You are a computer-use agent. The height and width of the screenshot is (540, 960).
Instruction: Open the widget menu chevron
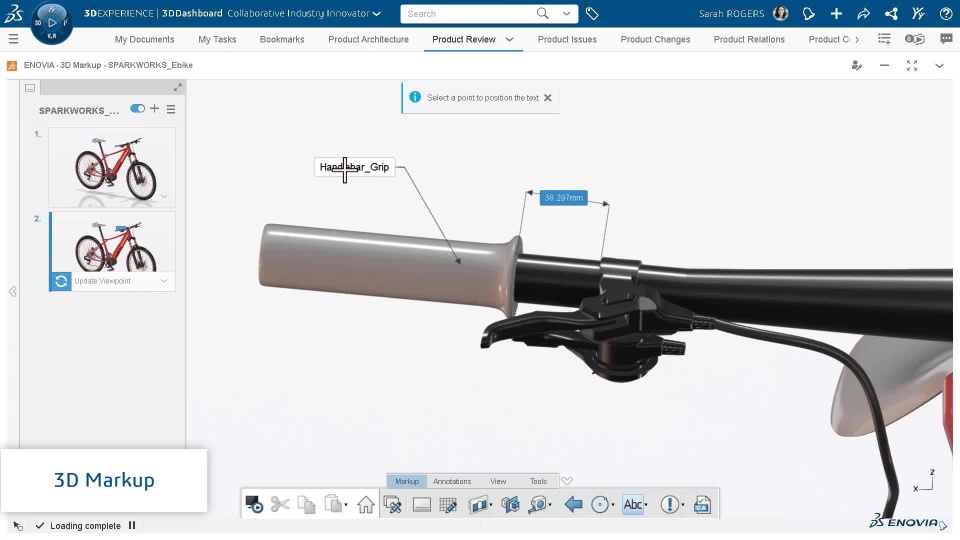pyautogui.click(x=939, y=66)
